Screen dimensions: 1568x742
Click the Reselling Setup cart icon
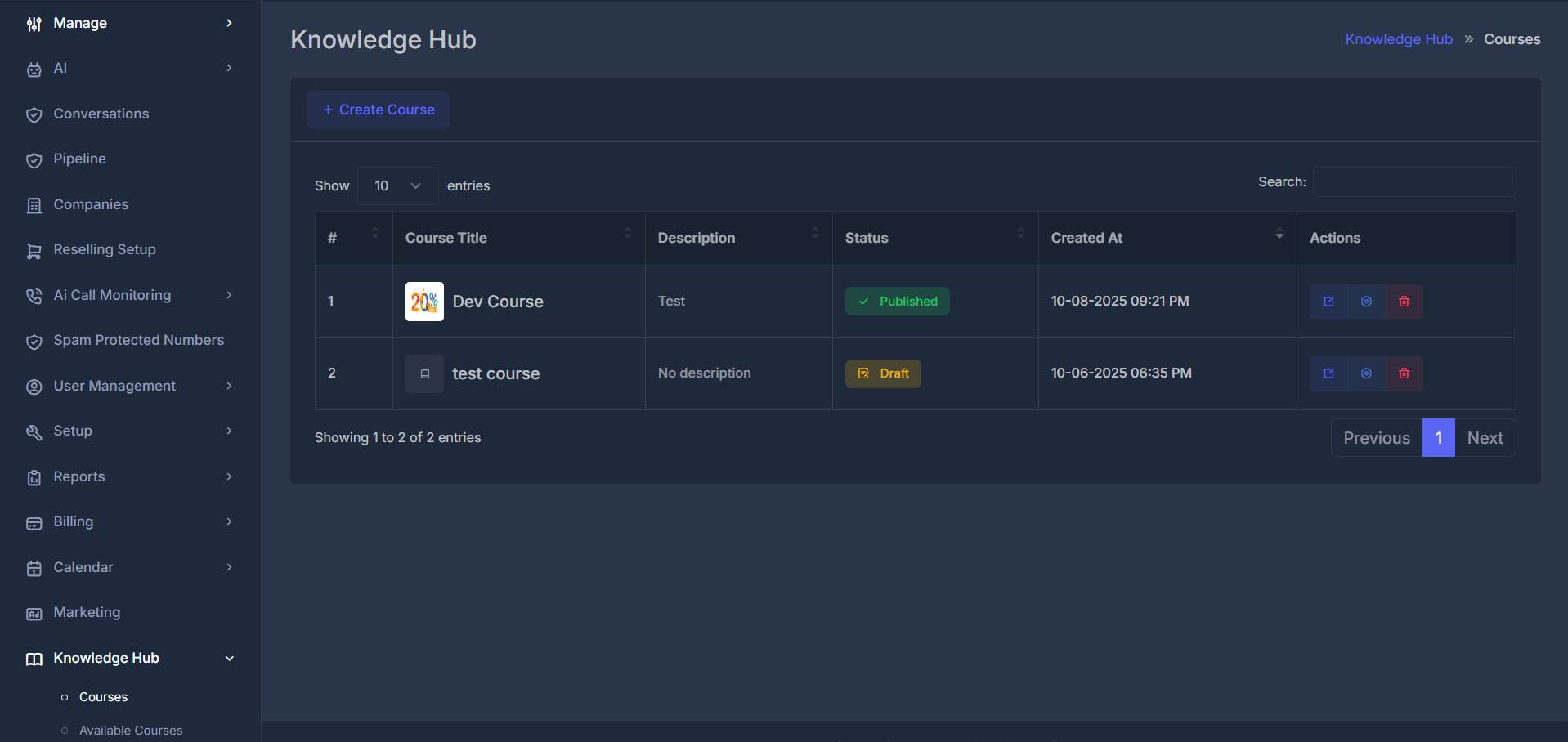[34, 249]
